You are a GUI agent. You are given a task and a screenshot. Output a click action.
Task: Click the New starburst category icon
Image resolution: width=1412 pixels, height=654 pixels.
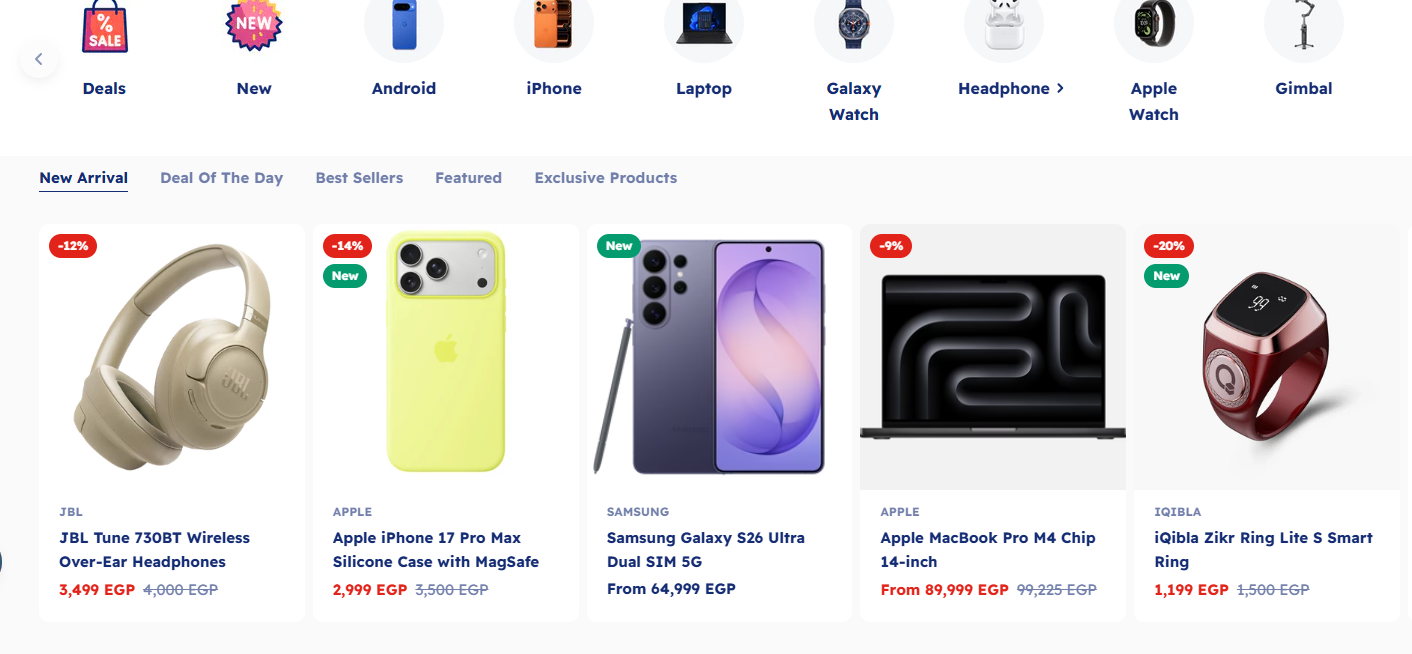pos(254,24)
